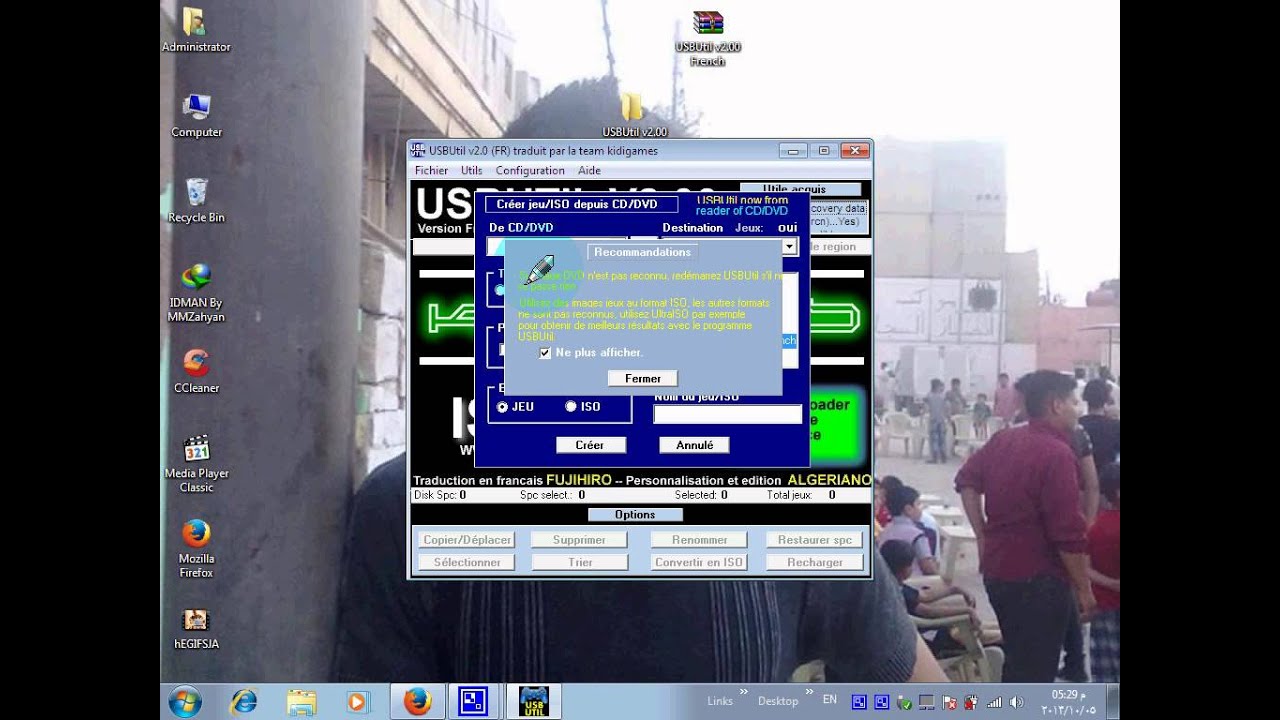Toggle the 'Ne plus afficher' checkbox

click(545, 353)
